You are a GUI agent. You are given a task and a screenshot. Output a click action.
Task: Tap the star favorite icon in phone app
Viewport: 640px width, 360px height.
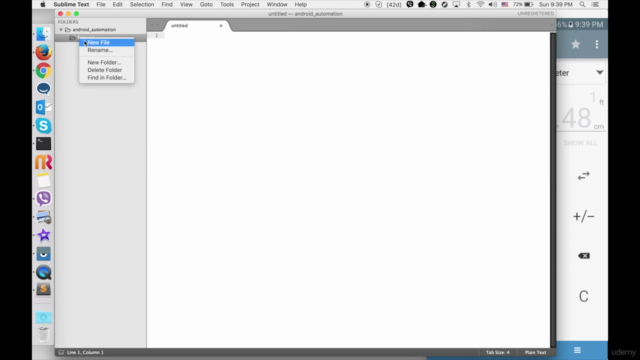pos(576,44)
